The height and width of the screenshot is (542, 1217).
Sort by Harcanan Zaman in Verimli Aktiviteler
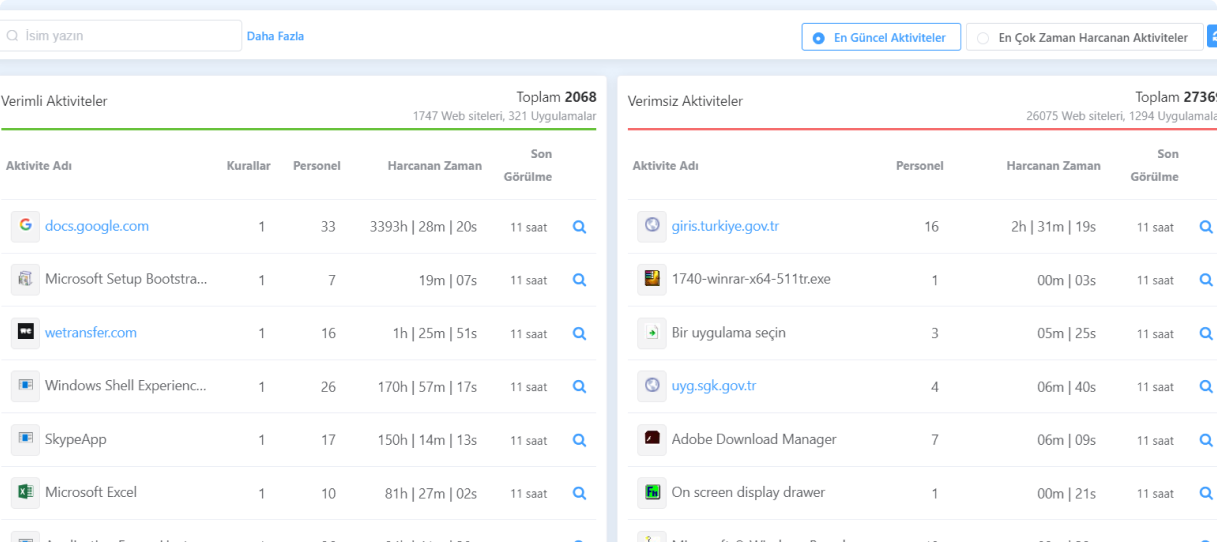[x=434, y=166]
